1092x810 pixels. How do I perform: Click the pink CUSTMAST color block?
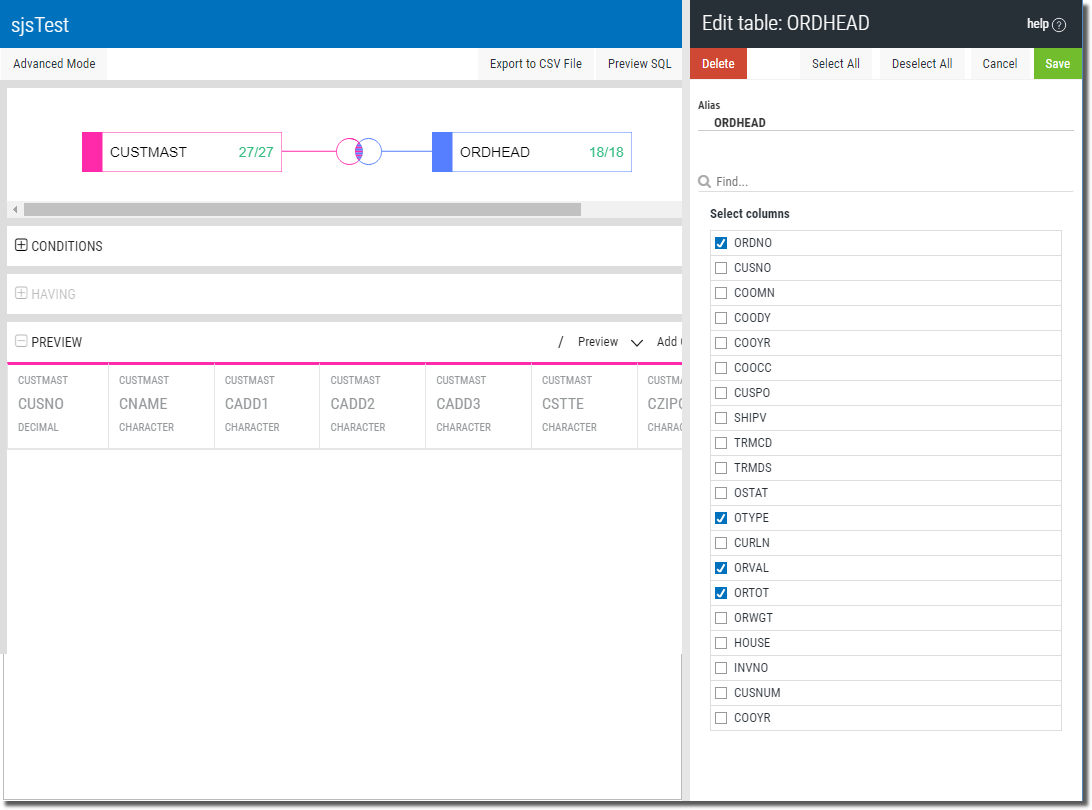click(x=92, y=152)
